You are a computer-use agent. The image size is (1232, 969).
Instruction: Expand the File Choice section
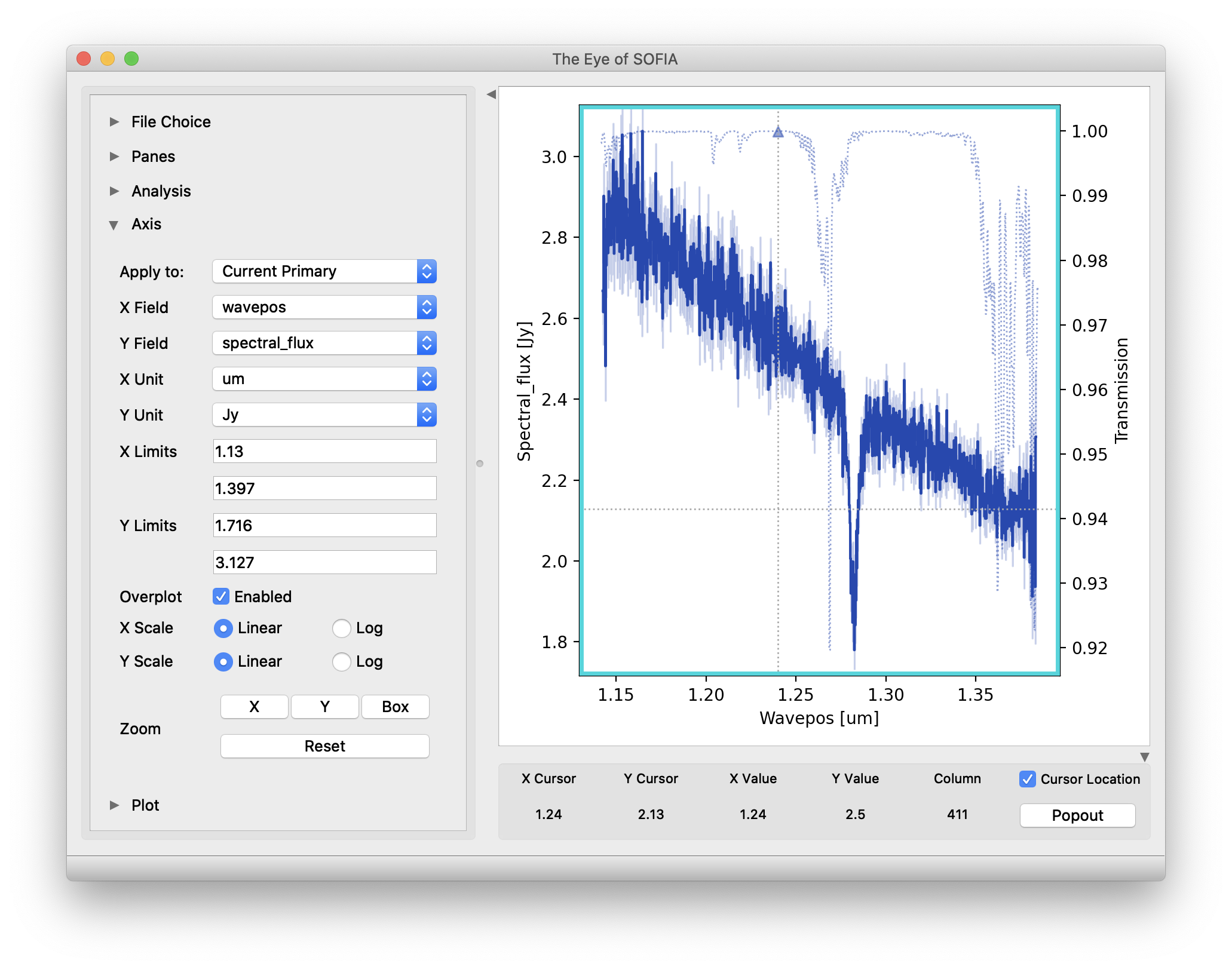coord(114,121)
